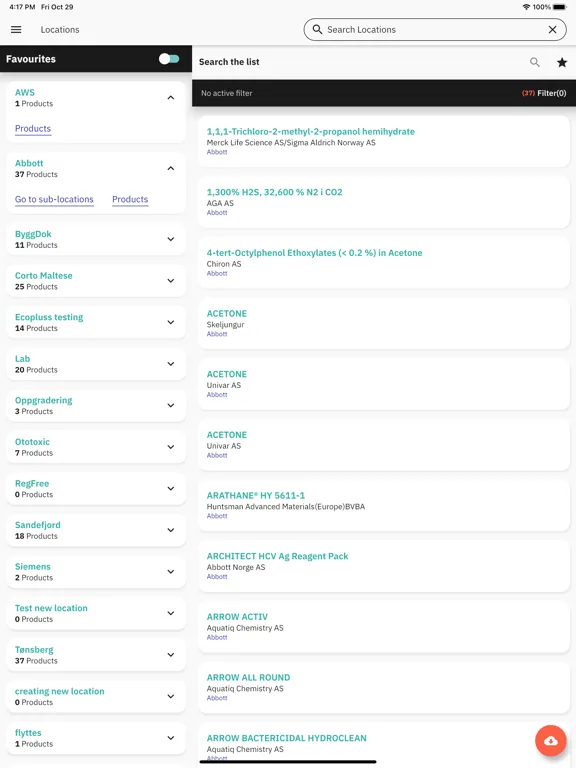
Task: Expand the flyttes location
Action: (x=170, y=738)
